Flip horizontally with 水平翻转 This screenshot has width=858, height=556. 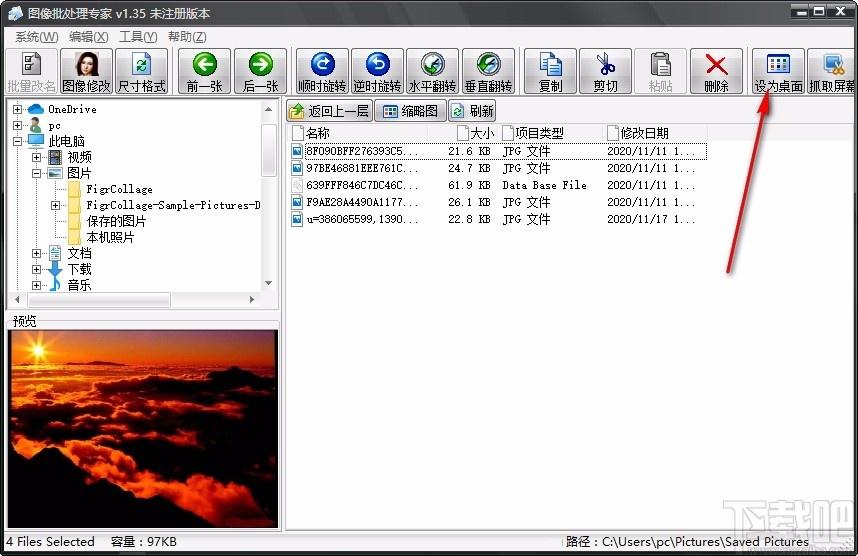(433, 71)
